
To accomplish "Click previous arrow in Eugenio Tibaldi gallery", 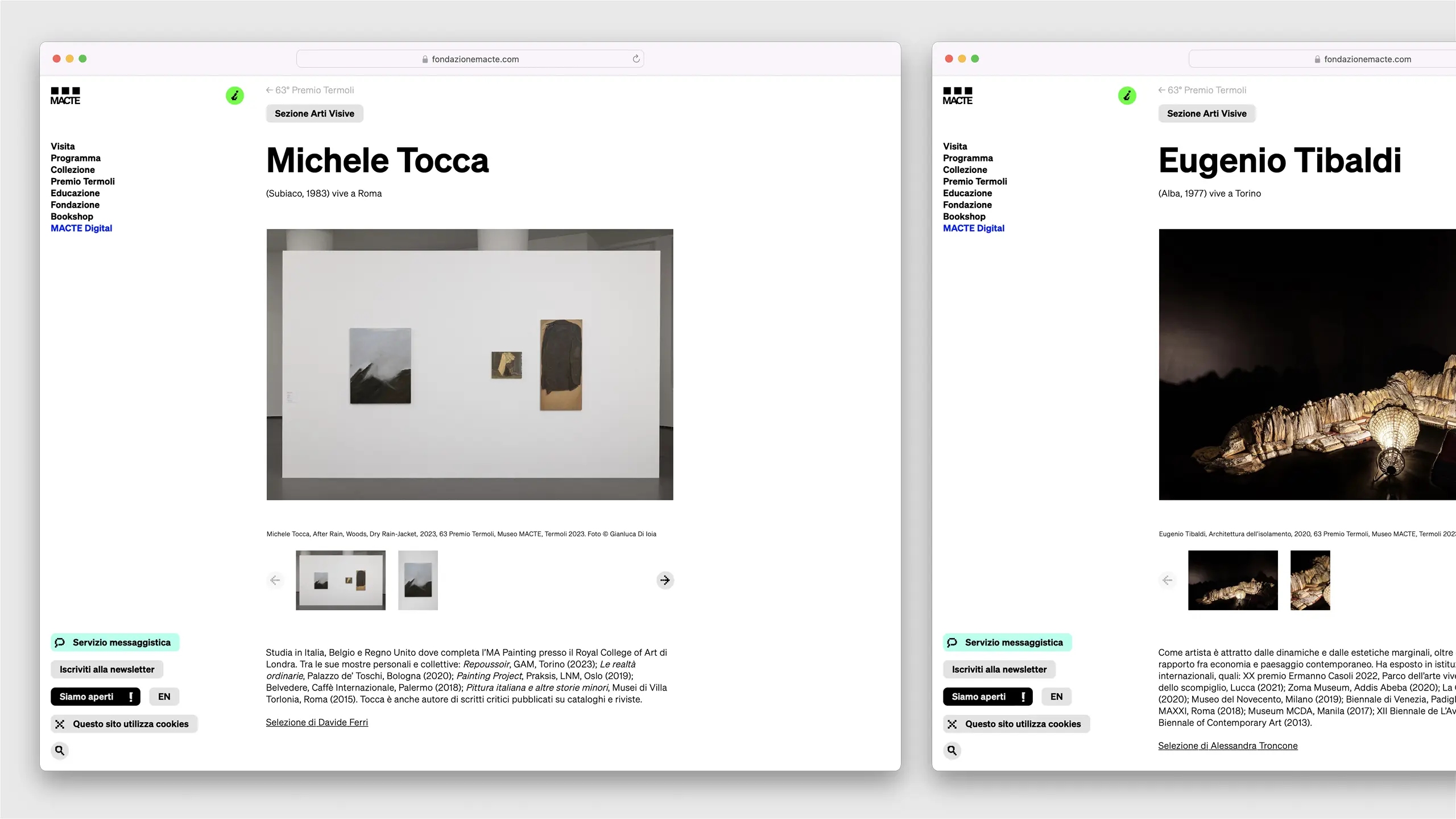I will tap(1168, 580).
